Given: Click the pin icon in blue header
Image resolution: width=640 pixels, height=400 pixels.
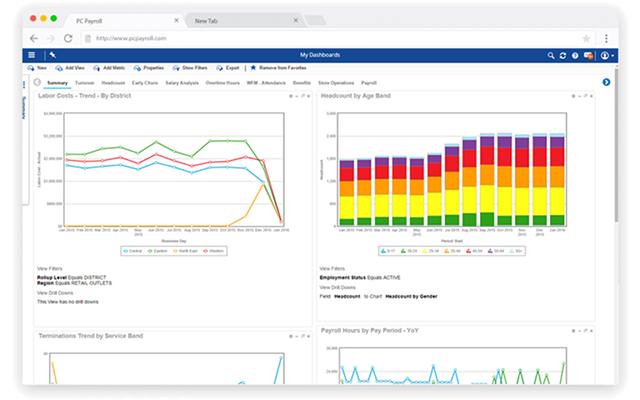Looking at the screenshot, I should click(x=53, y=55).
